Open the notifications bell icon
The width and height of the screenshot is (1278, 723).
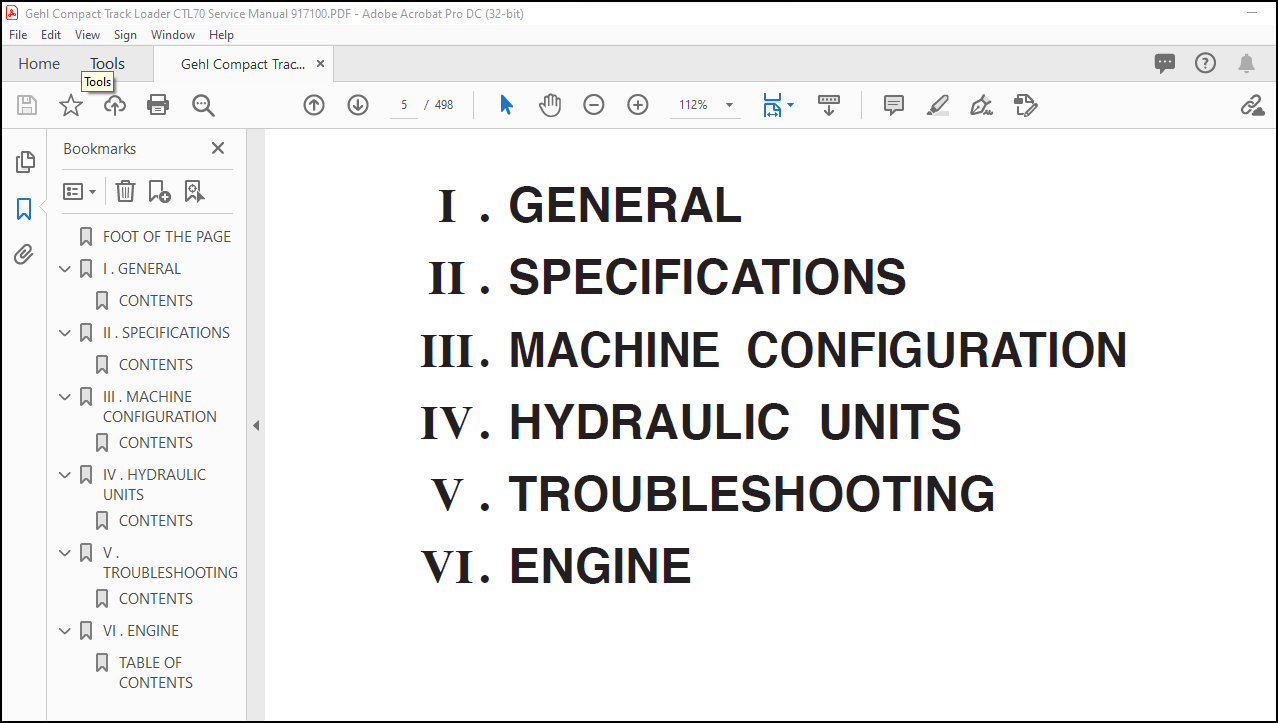click(1246, 64)
